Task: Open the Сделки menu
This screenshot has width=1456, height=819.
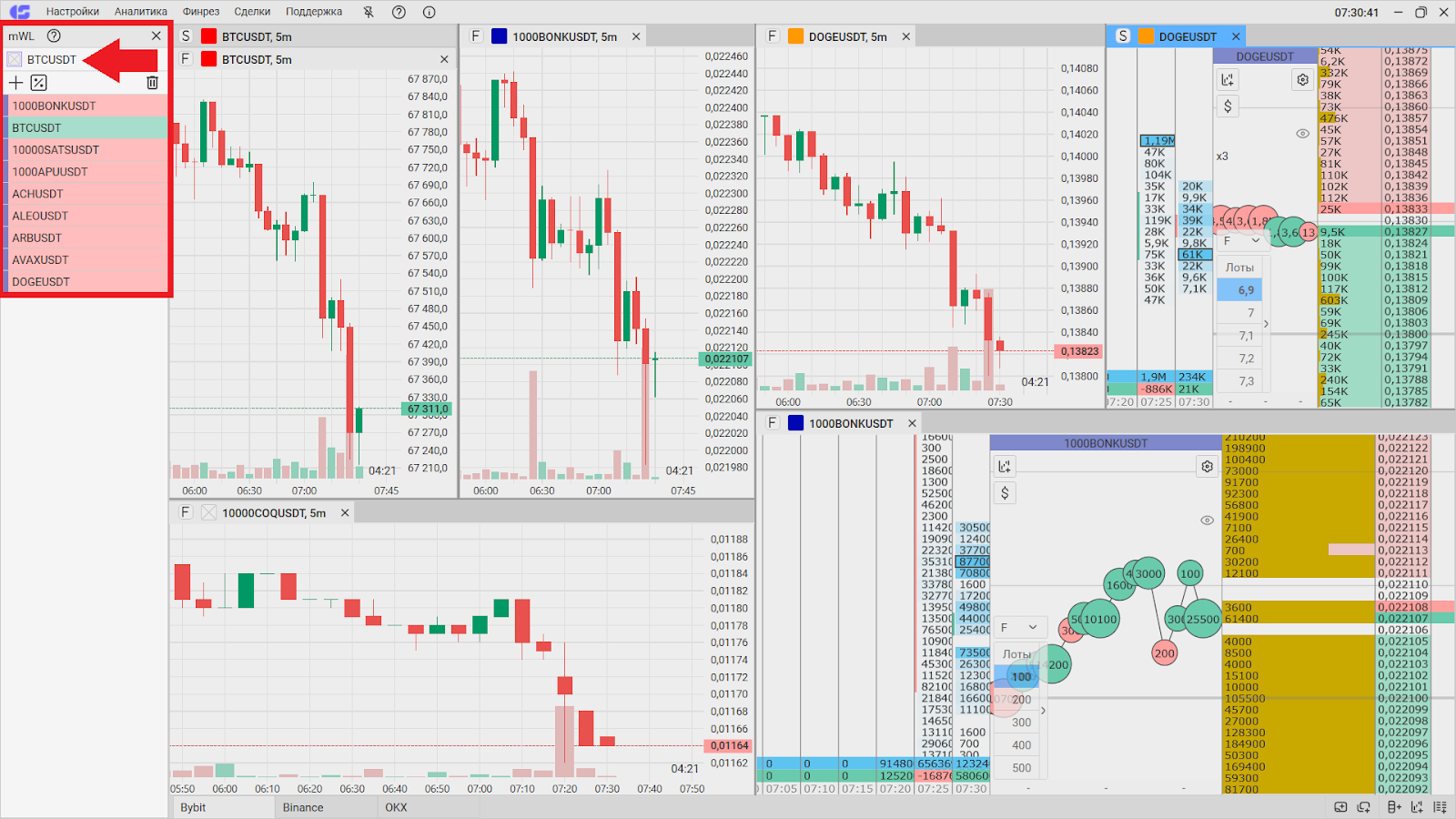Action: pyautogui.click(x=252, y=12)
